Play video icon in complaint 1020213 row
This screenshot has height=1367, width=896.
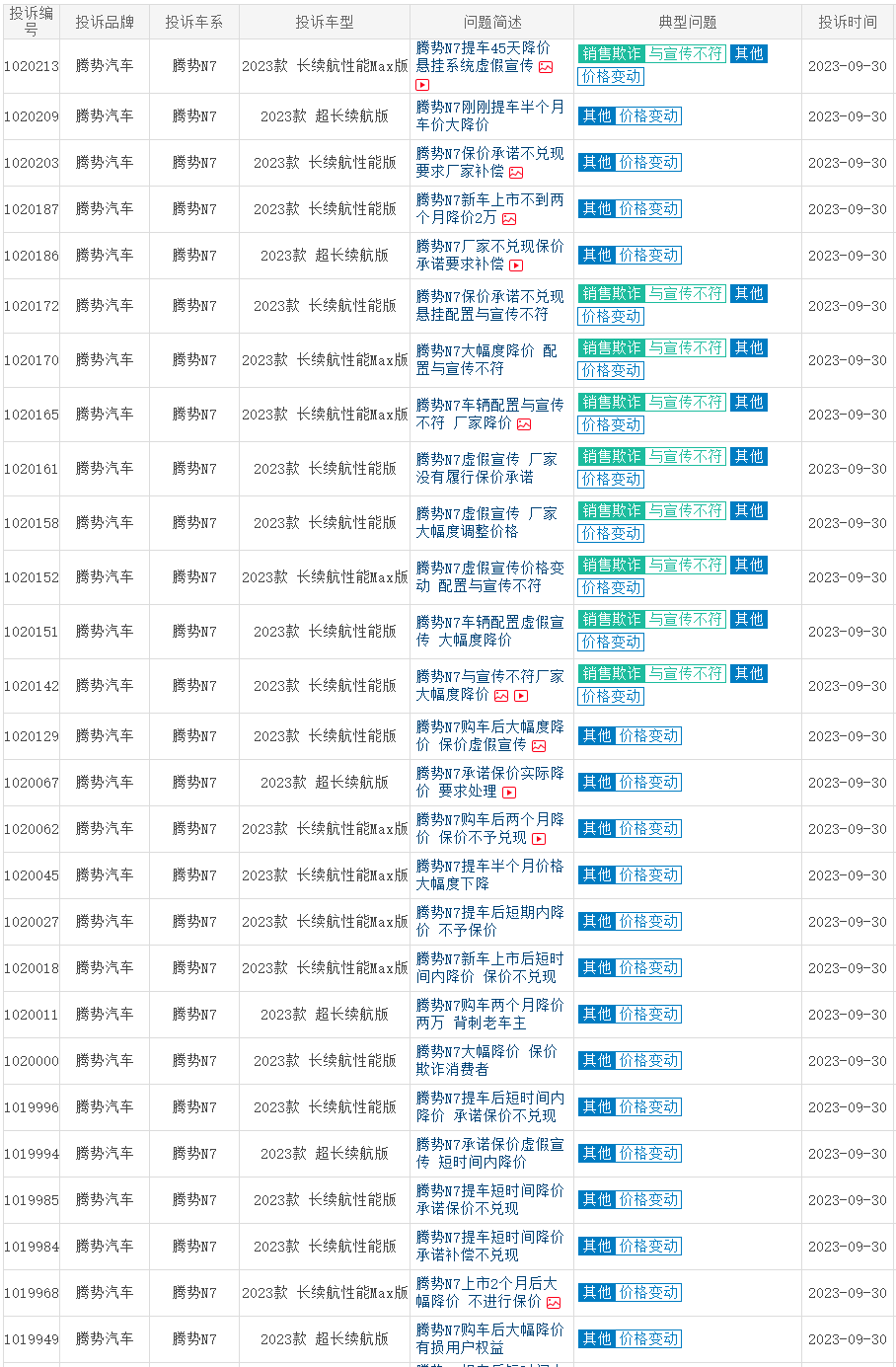pos(422,85)
